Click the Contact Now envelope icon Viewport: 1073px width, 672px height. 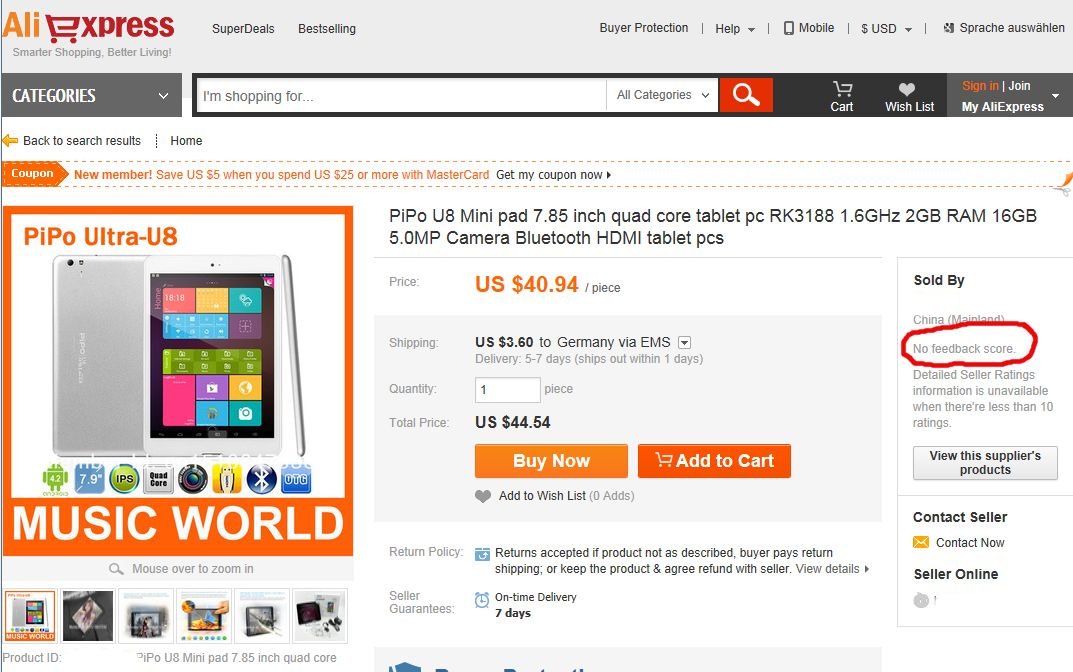coord(921,542)
